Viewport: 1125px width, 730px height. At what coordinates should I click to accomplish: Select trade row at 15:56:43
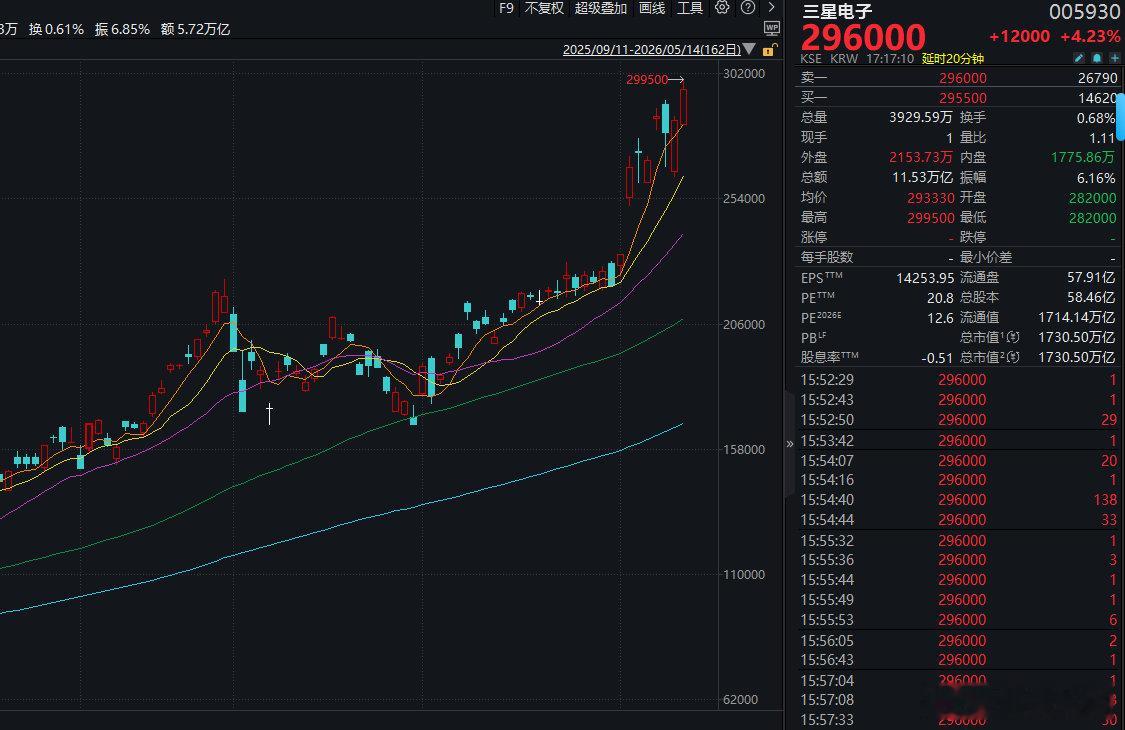pyautogui.click(x=959, y=660)
